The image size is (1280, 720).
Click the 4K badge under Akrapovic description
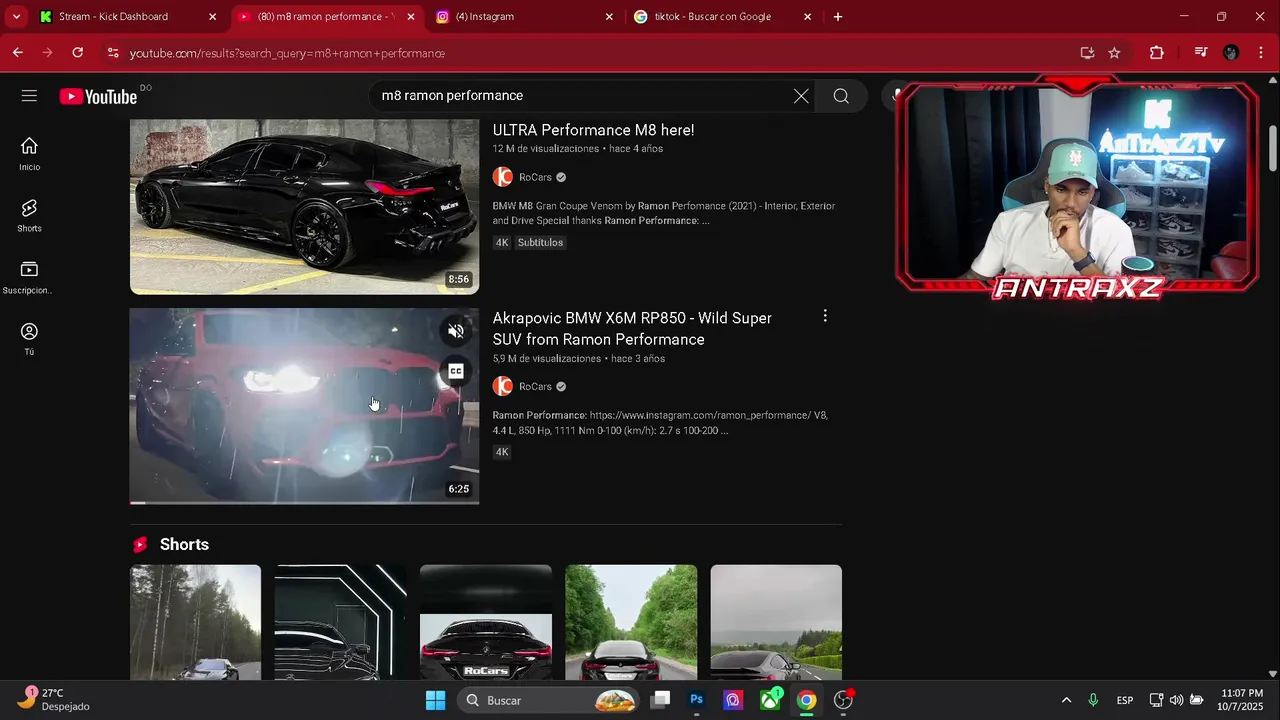(502, 452)
